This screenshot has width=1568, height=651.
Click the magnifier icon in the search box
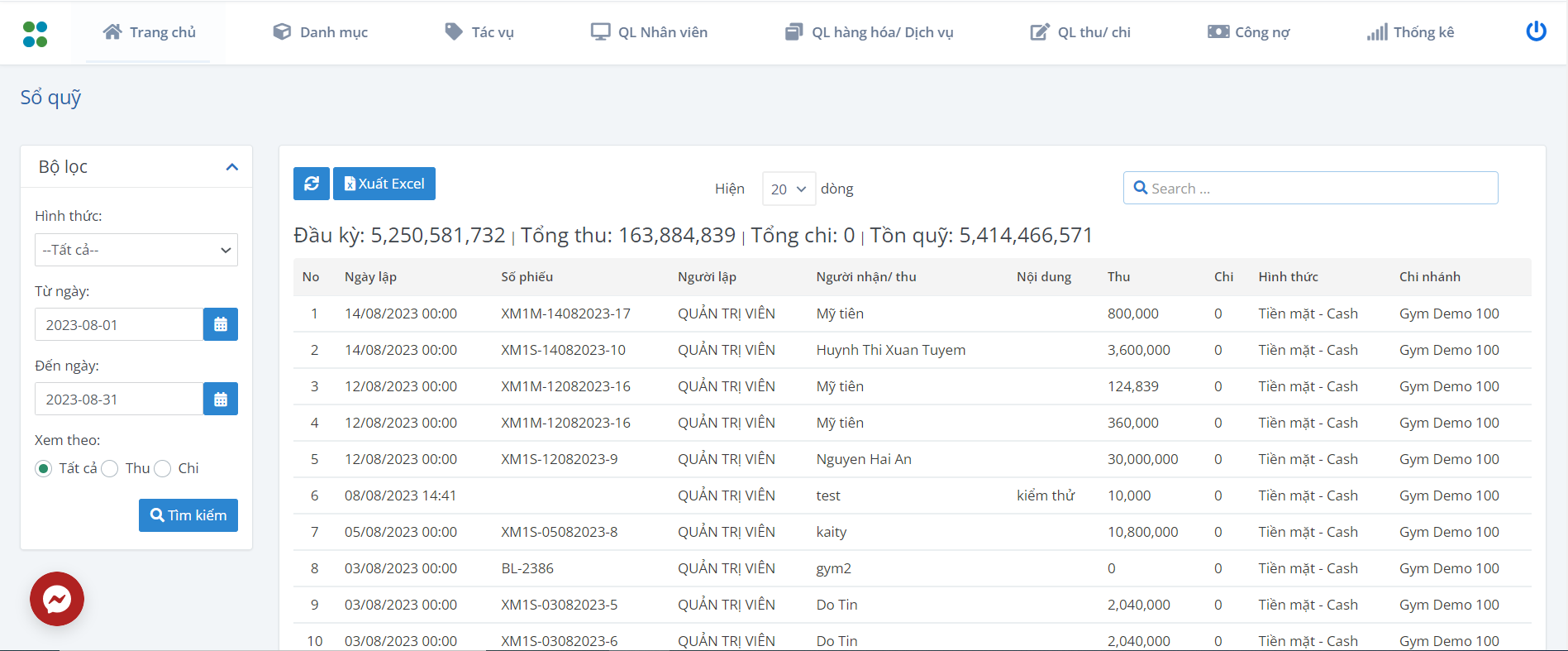pos(1141,188)
